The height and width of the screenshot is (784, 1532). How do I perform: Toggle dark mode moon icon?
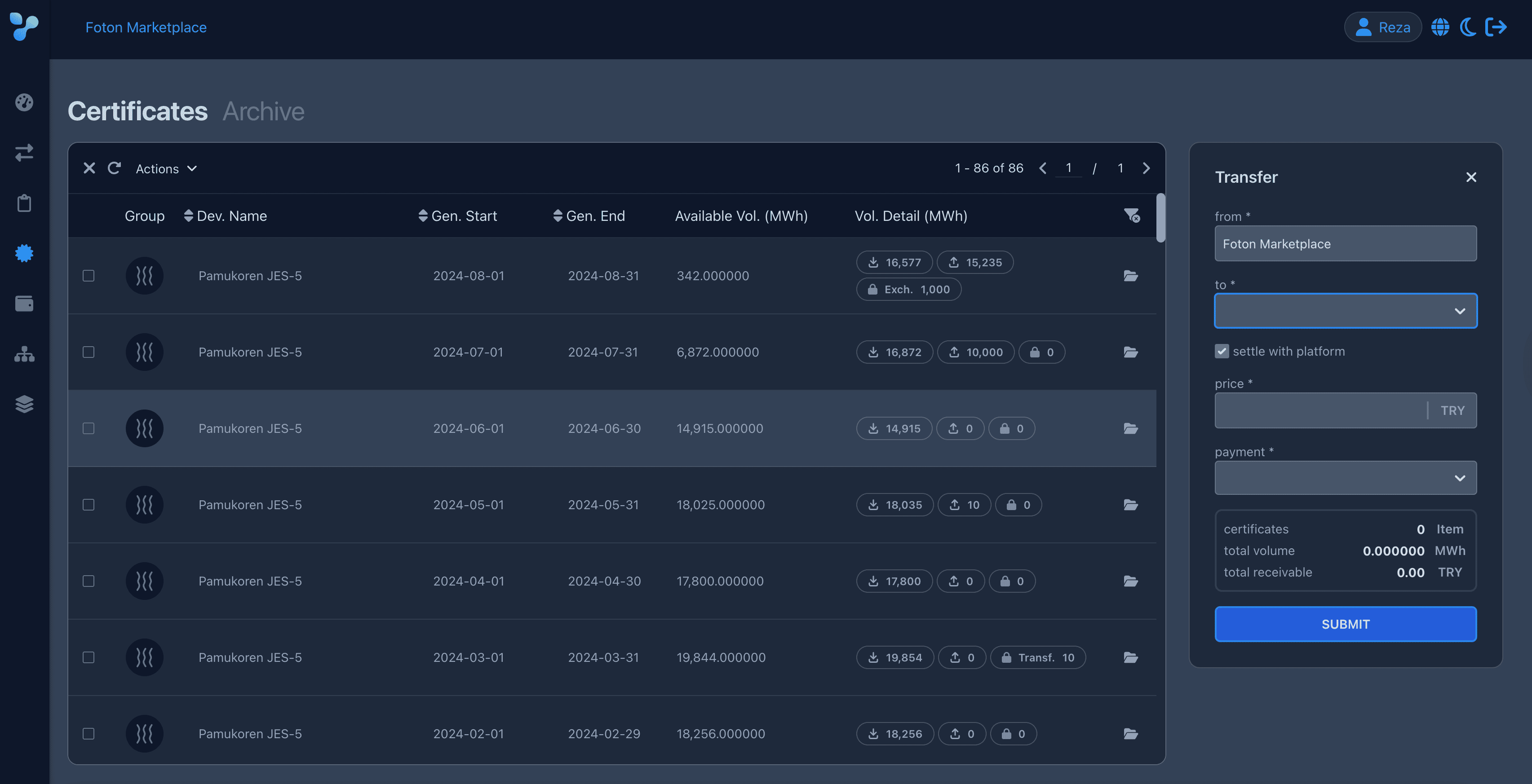tap(1467, 27)
